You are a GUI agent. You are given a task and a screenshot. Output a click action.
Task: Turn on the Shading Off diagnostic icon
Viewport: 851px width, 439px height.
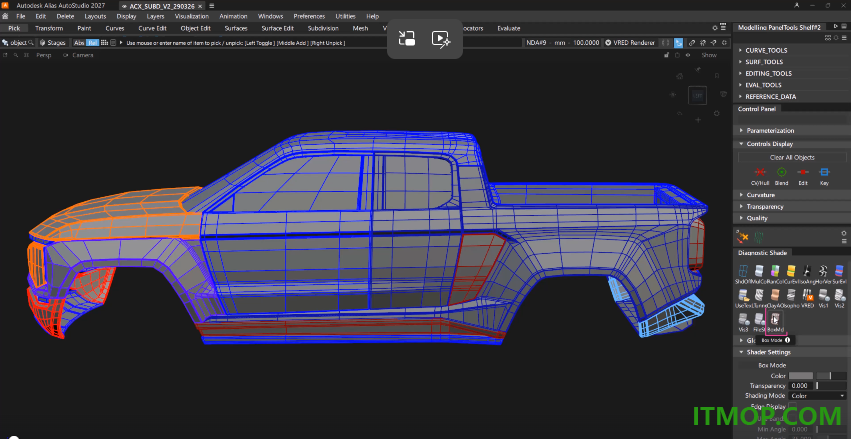click(x=742, y=271)
